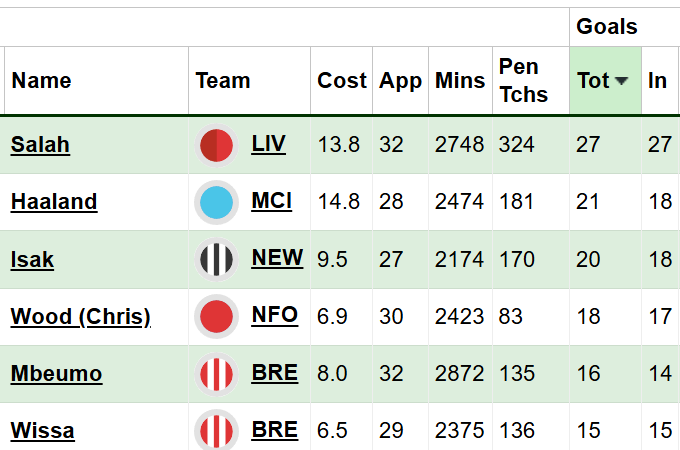680x450 pixels.
Task: Click Brentford badge icon in Wissa row
Action: (x=216, y=430)
